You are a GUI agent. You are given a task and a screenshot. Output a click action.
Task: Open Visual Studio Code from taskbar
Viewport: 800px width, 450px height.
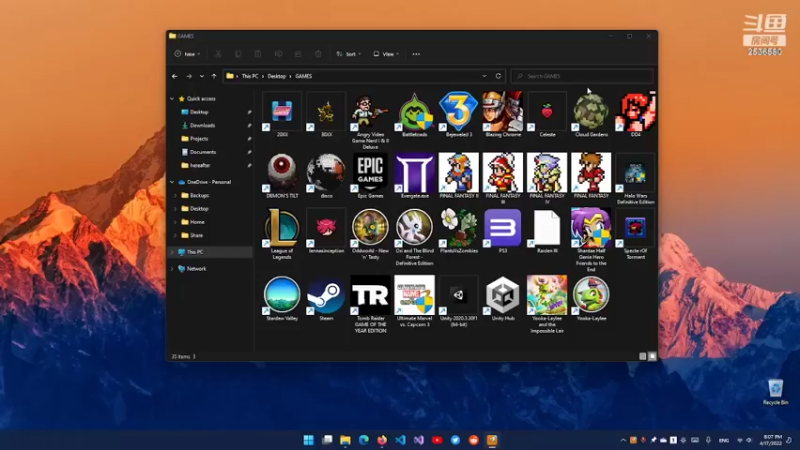401,440
